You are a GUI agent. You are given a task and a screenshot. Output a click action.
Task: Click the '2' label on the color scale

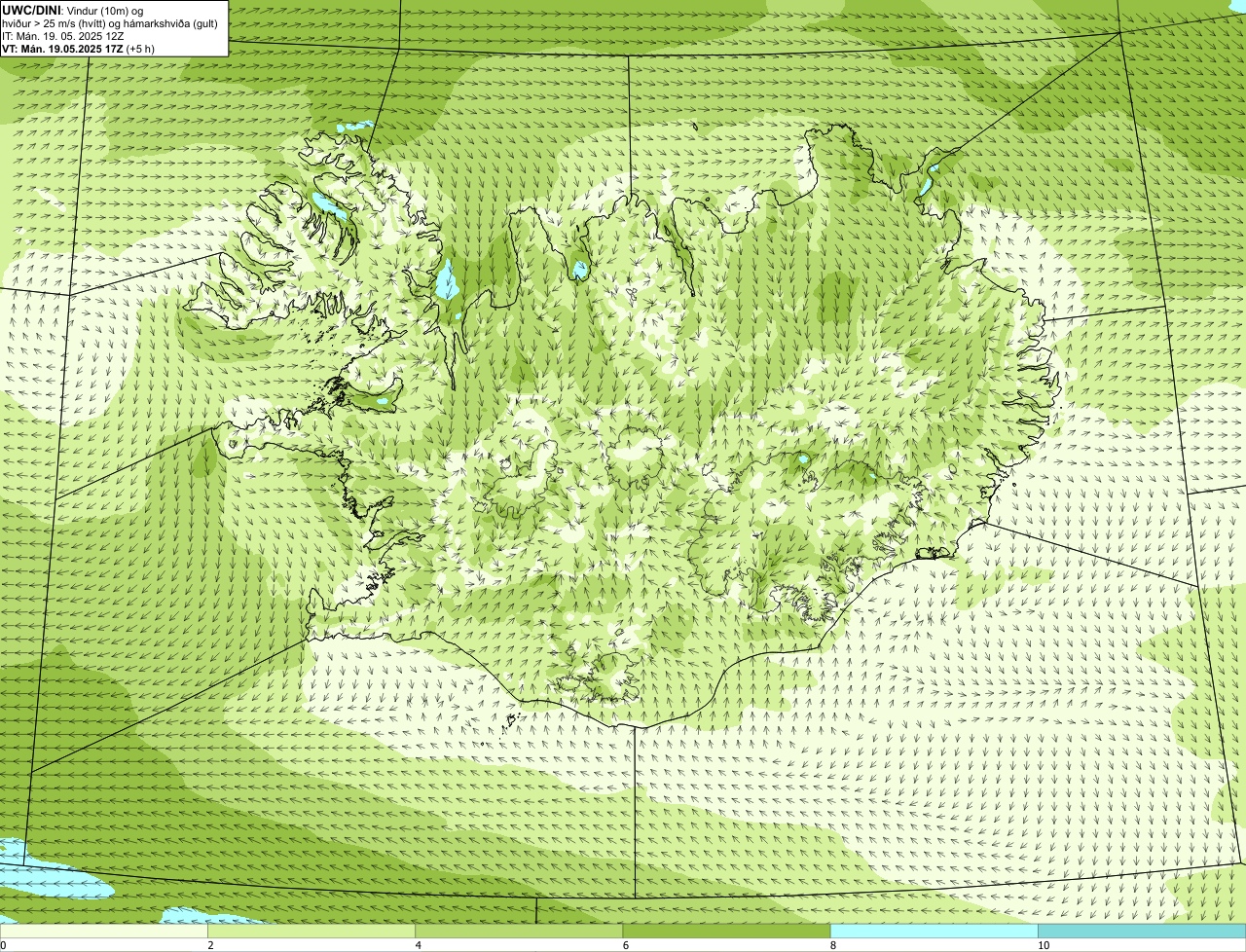(x=210, y=945)
